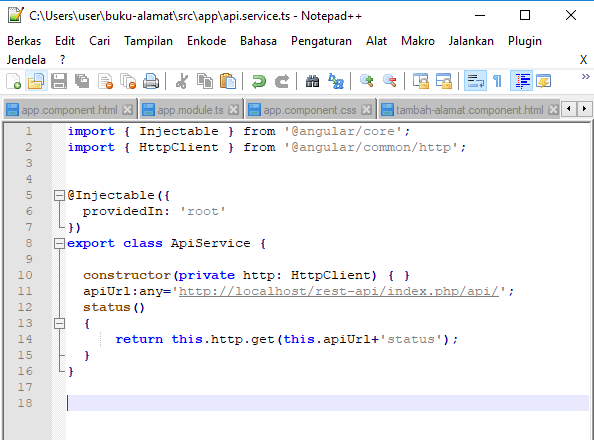Open the Enkode menu
The image size is (594, 440).
(206, 41)
